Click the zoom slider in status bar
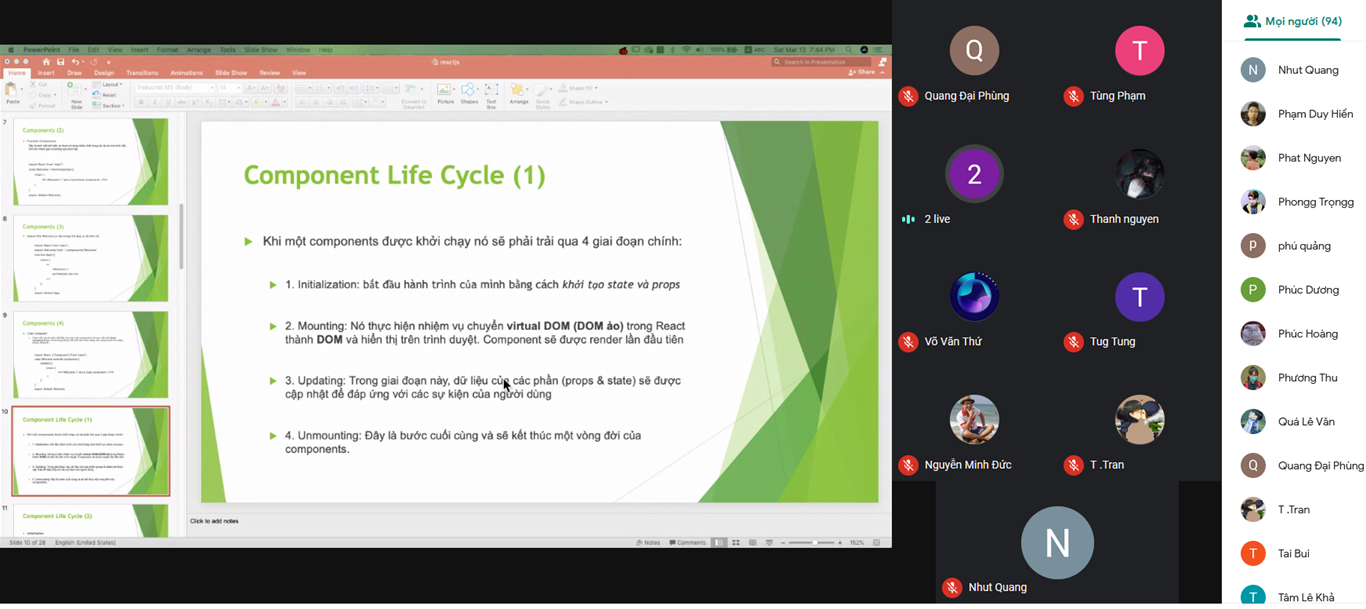This screenshot has width=1366, height=609. pos(814,543)
